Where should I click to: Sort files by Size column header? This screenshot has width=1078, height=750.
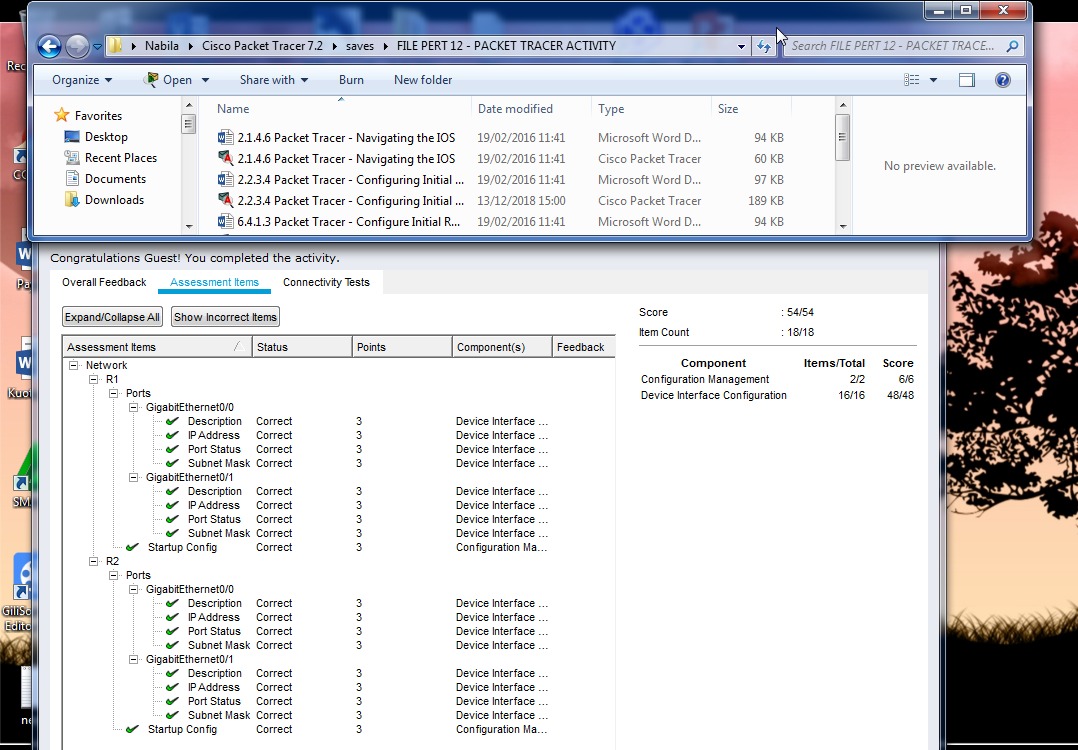(728, 109)
